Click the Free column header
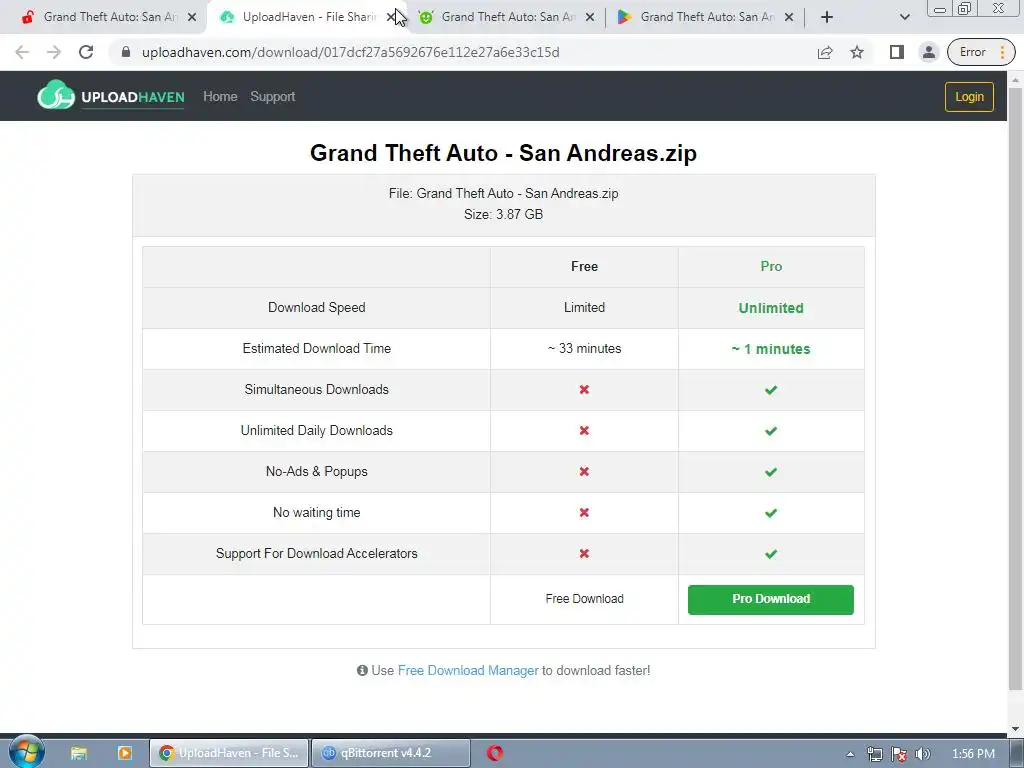The height and width of the screenshot is (768, 1024). [x=584, y=266]
